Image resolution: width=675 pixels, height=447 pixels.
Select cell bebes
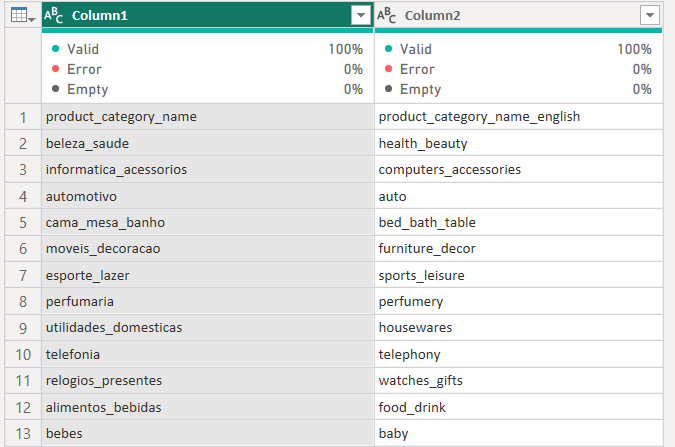pos(207,433)
